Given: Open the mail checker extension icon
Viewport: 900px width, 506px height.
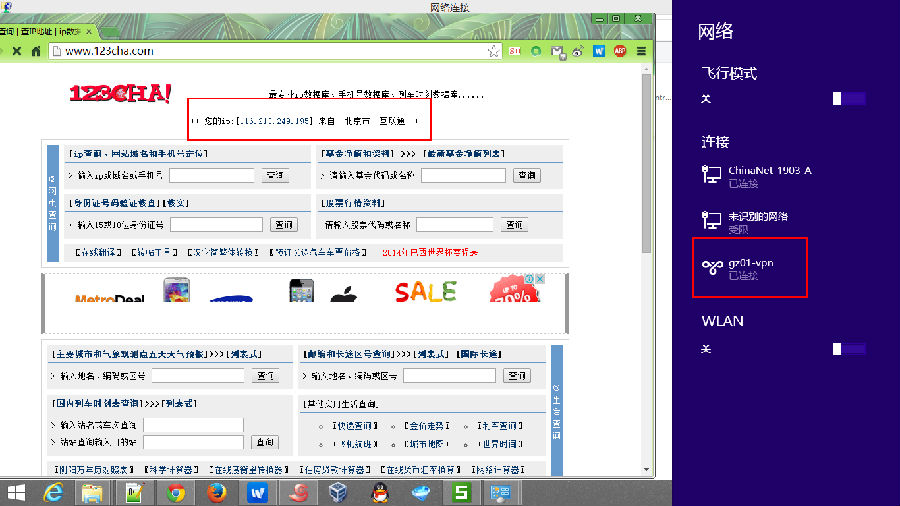Looking at the screenshot, I should (x=557, y=52).
